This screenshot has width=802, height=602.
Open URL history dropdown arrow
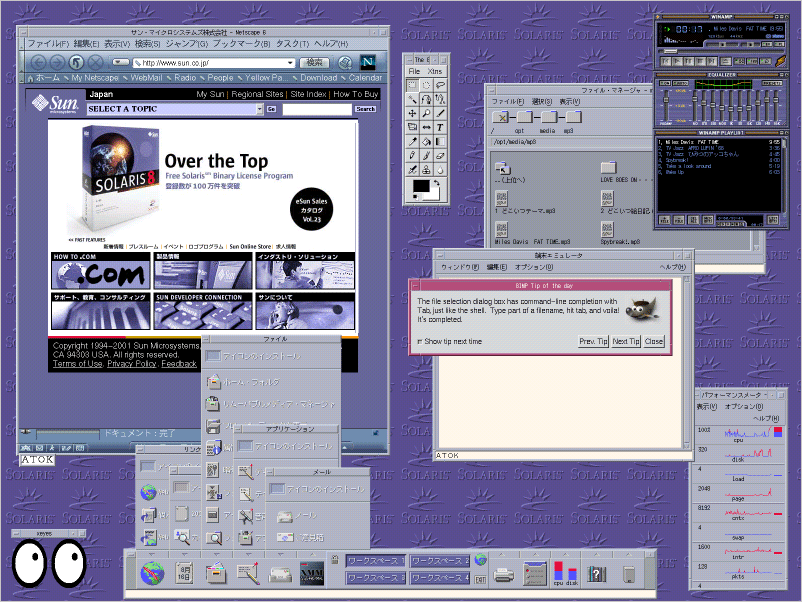pyautogui.click(x=290, y=63)
